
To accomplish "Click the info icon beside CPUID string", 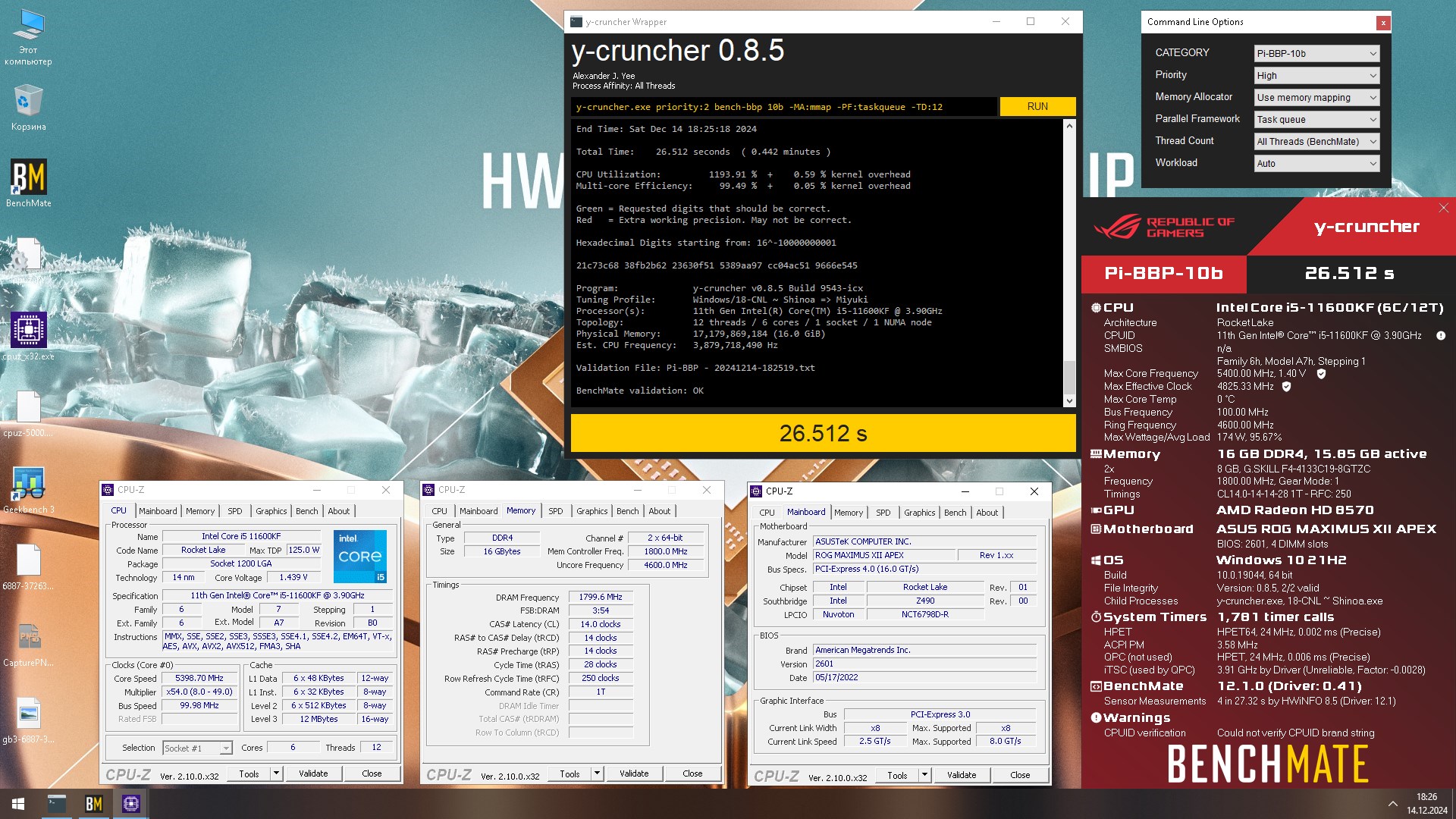I will (x=1441, y=335).
